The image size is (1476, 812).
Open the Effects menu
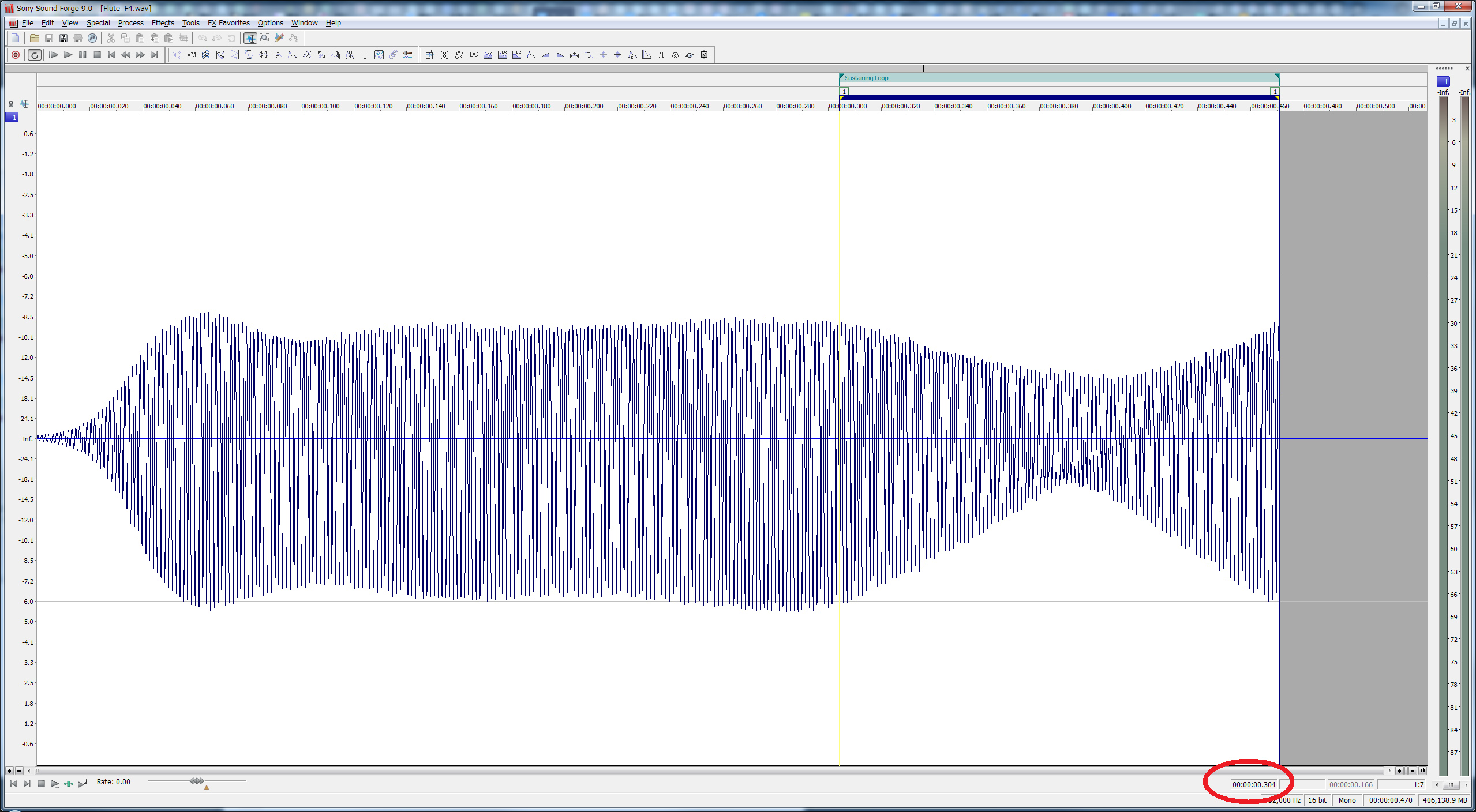pos(163,23)
